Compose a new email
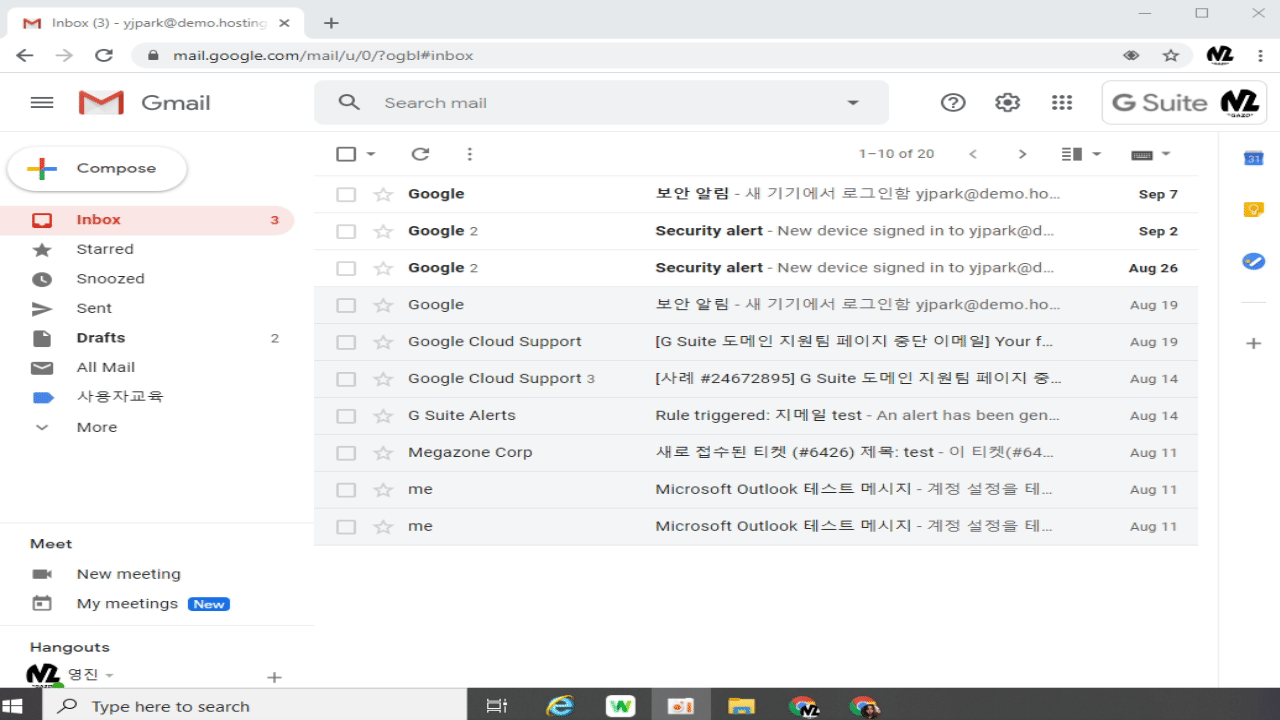This screenshot has width=1280, height=720. tap(97, 168)
